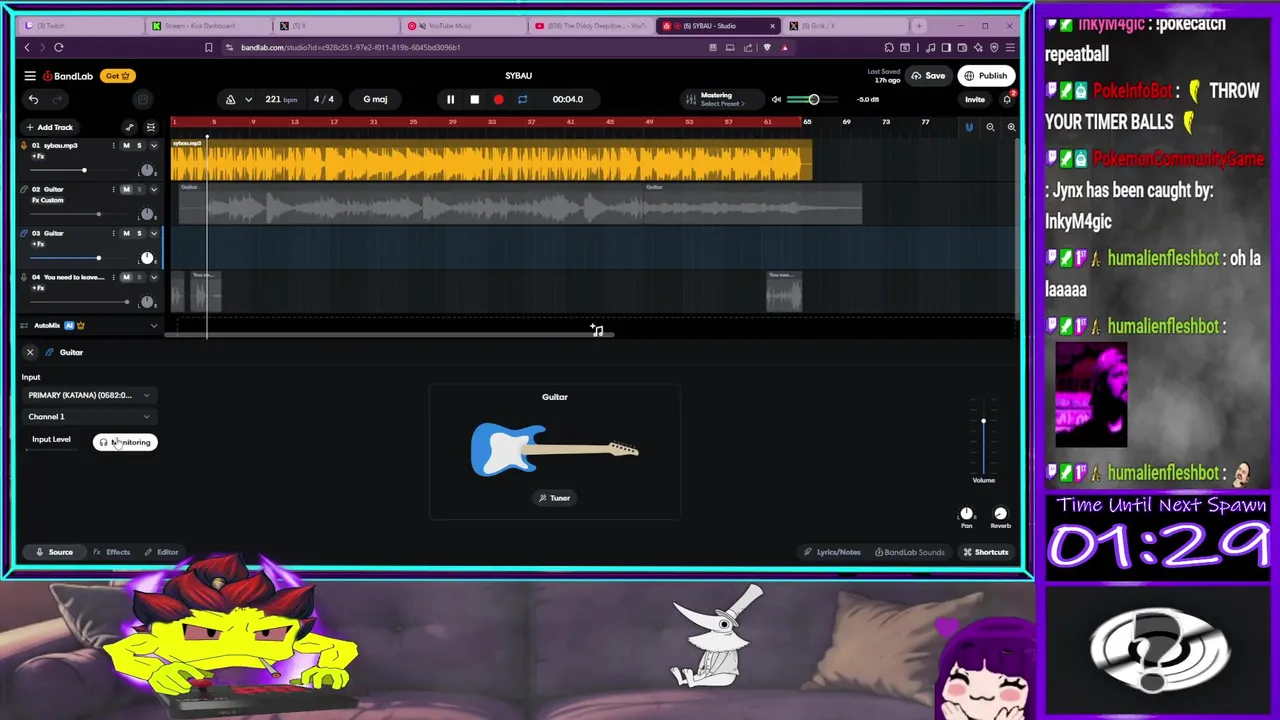
Task: Mute the master output speaker icon
Action: click(776, 99)
